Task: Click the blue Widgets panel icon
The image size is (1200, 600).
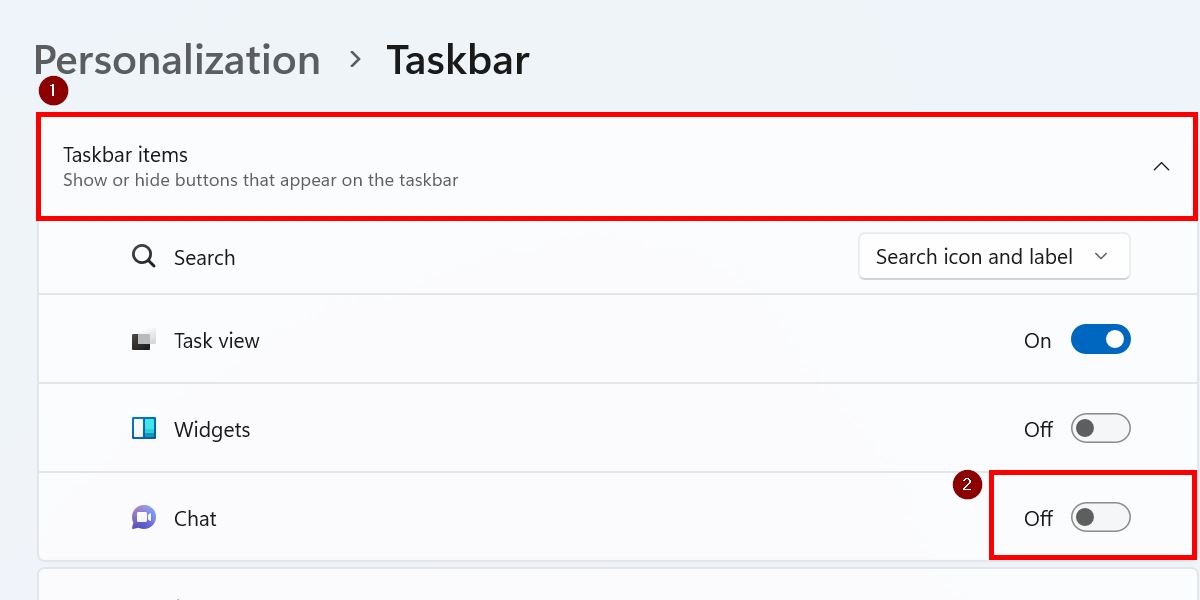Action: click(143, 429)
